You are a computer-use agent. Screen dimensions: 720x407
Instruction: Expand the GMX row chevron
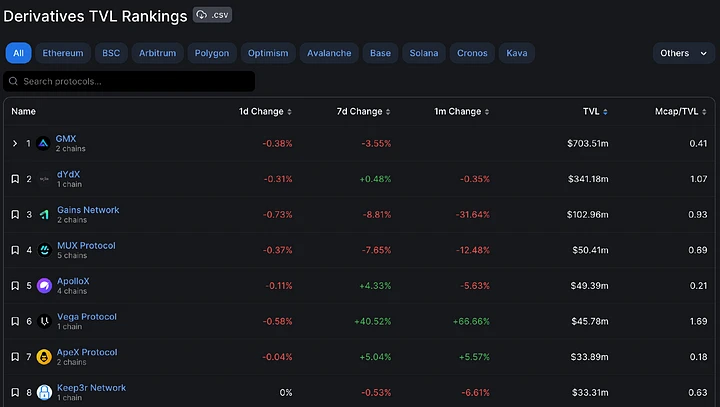point(15,144)
